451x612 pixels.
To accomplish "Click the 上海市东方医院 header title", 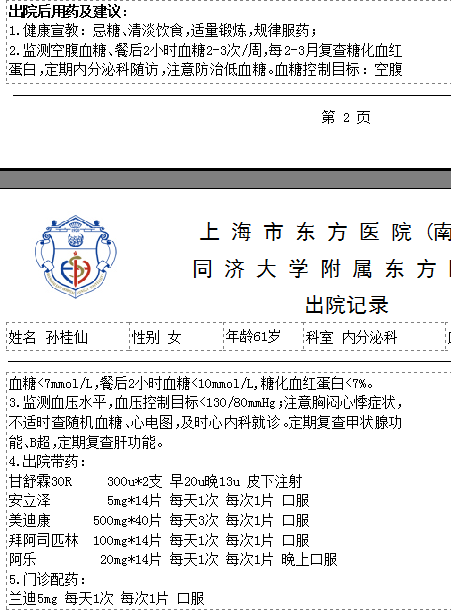I will (x=325, y=232).
